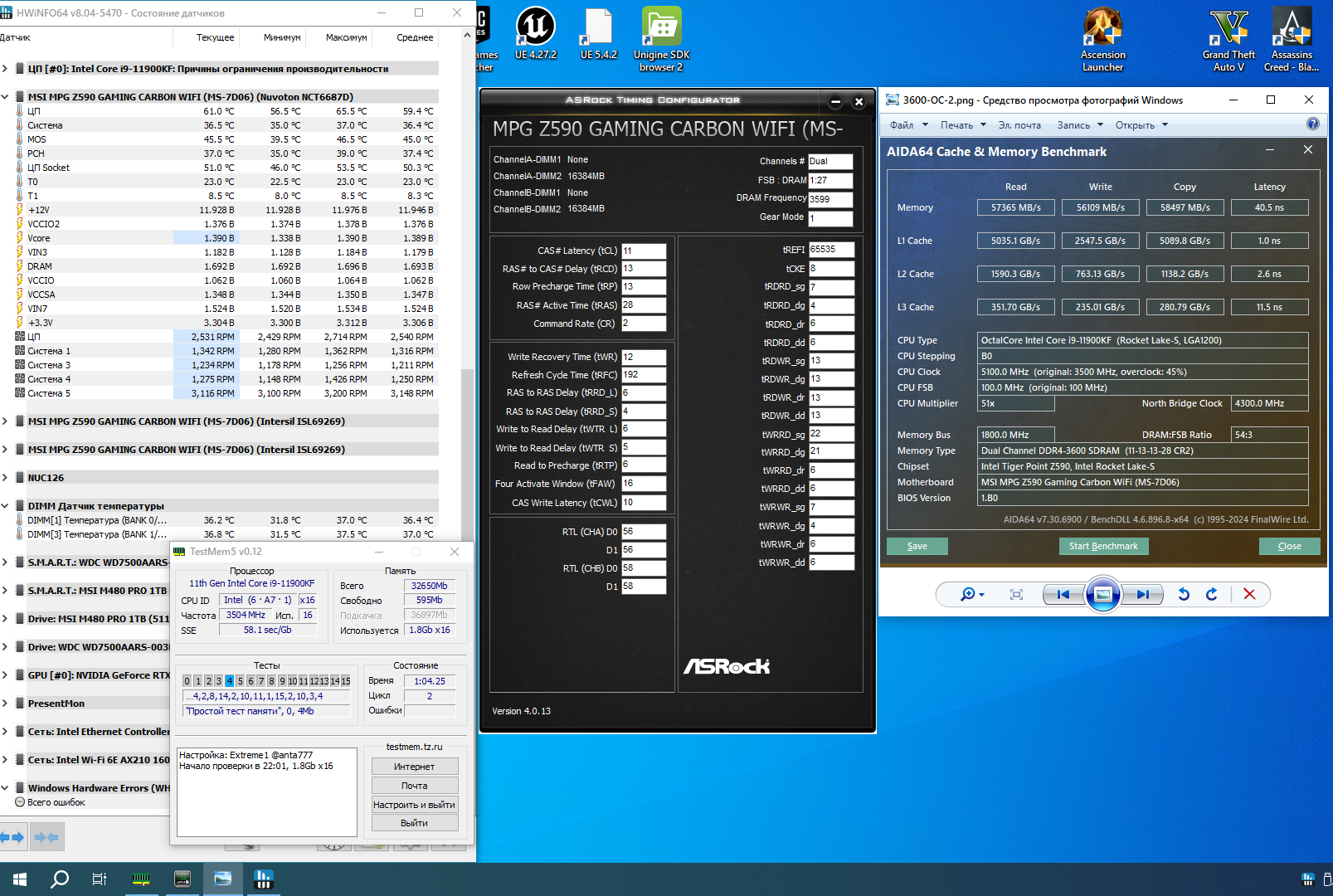1333x896 pixels.
Task: Open the Ascension Launcher desktop icon
Action: click(x=1102, y=39)
